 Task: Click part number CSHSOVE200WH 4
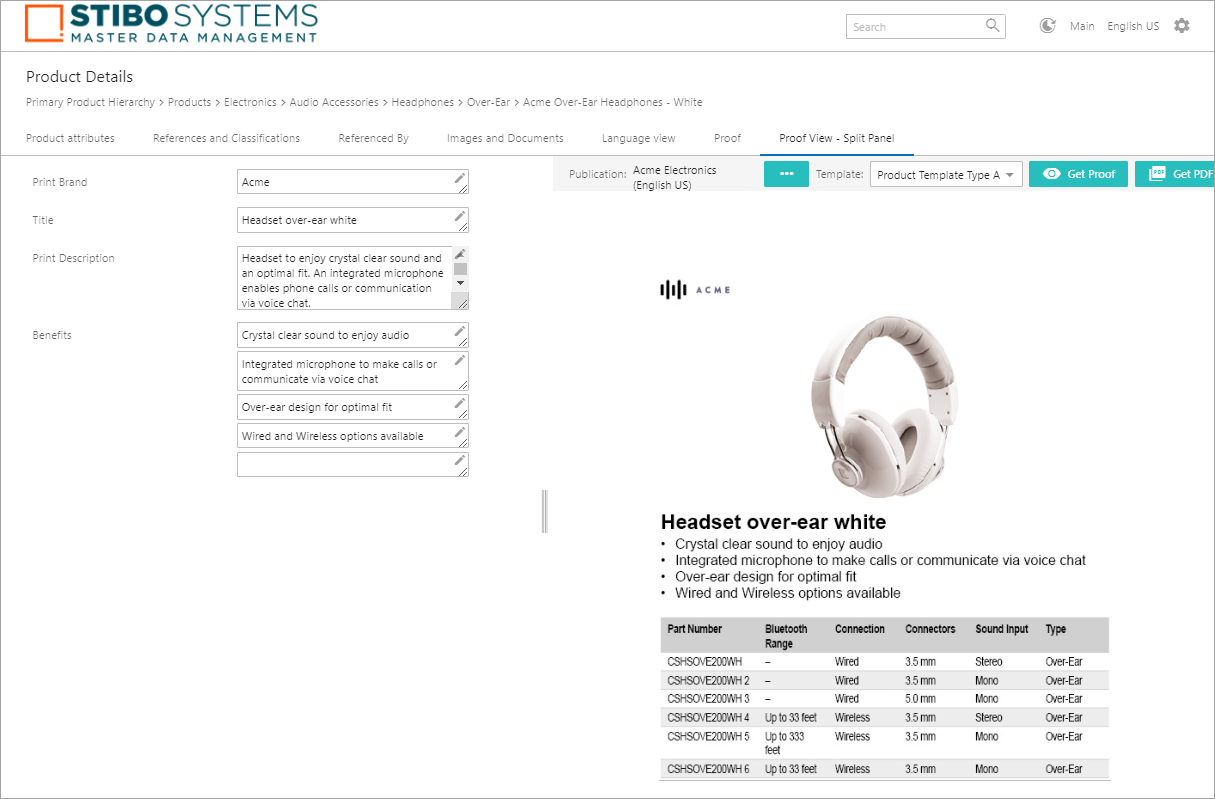coord(708,717)
